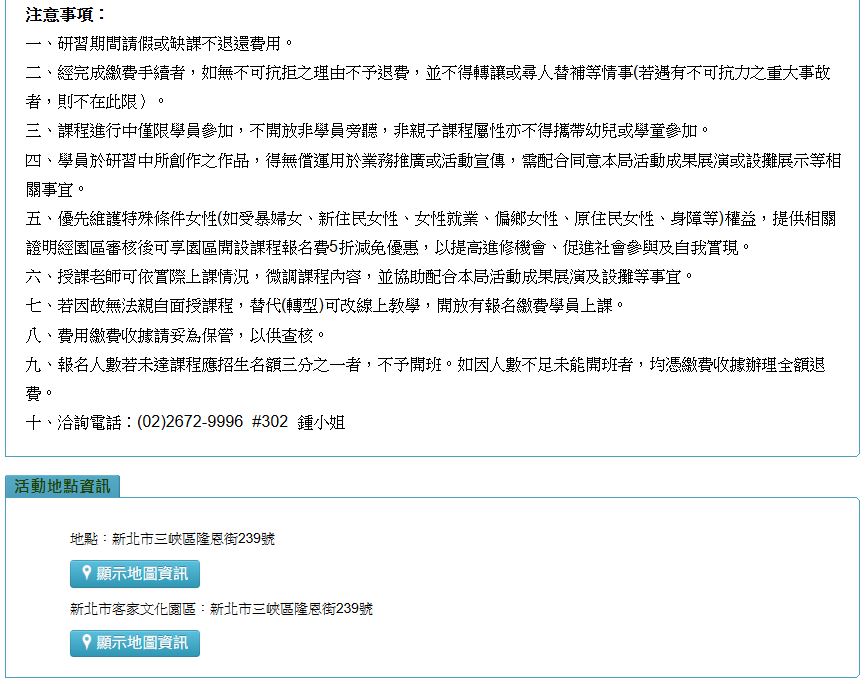This screenshot has height=684, width=867.
Task: Click item 一、研習期間請假或缺課不退還費用
Action: click(x=159, y=44)
